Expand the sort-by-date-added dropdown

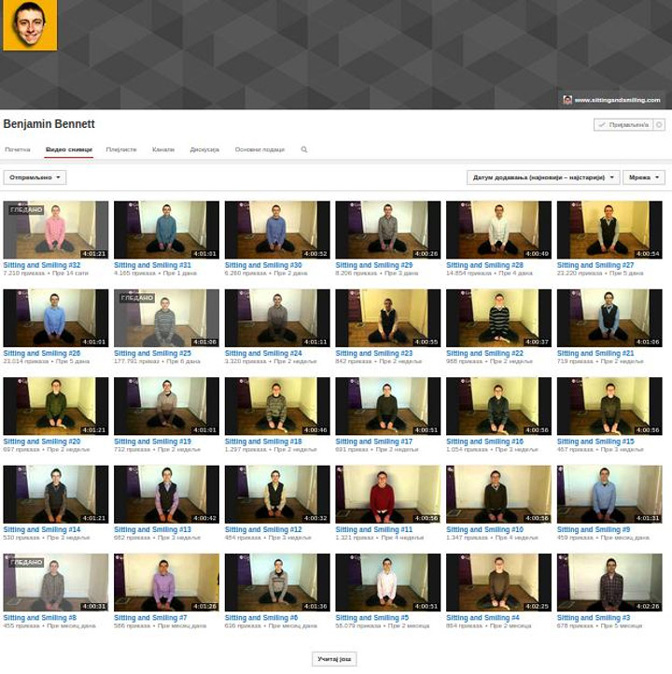pyautogui.click(x=543, y=177)
